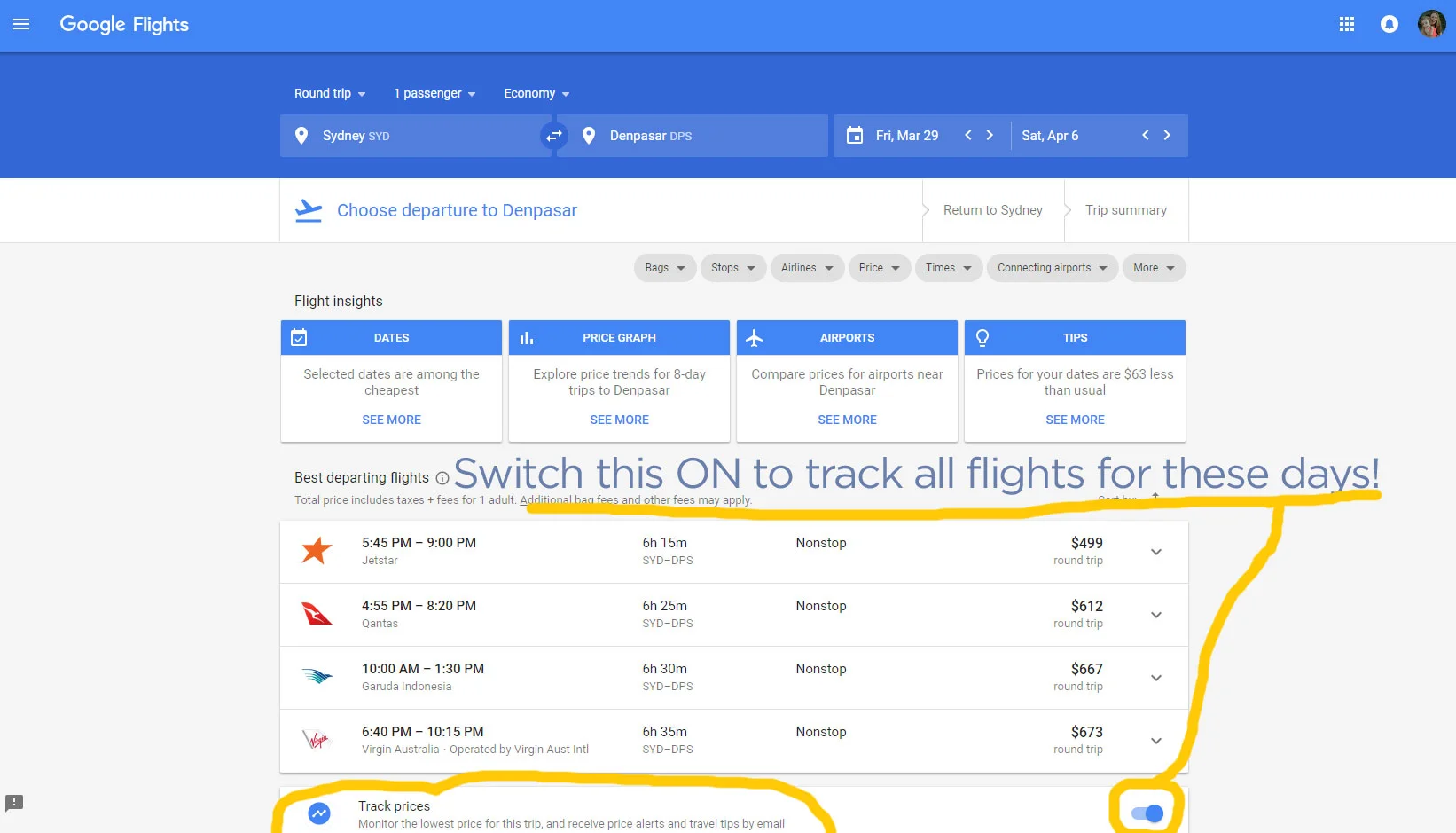1456x833 pixels.
Task: Go to Google Flights home logo
Action: point(124,24)
